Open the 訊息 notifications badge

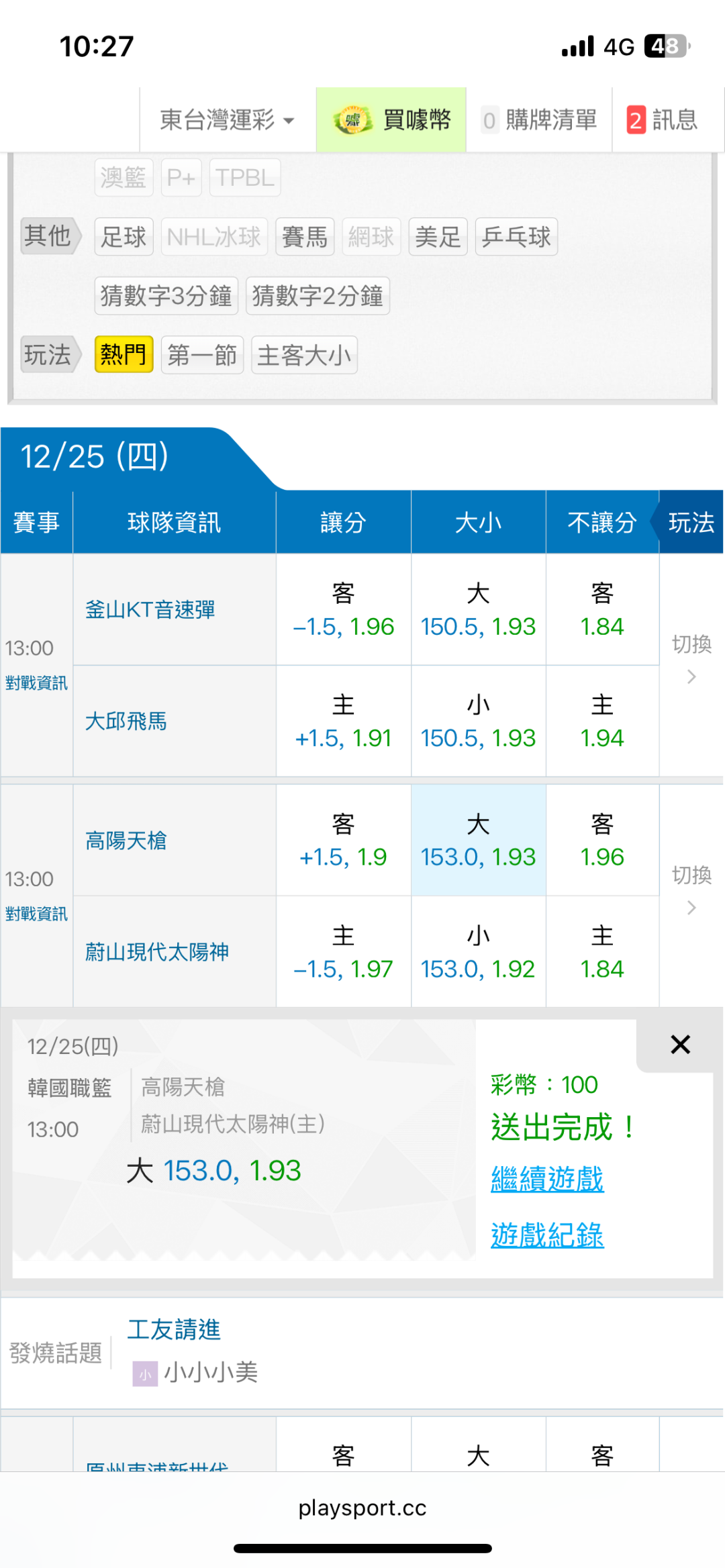636,121
